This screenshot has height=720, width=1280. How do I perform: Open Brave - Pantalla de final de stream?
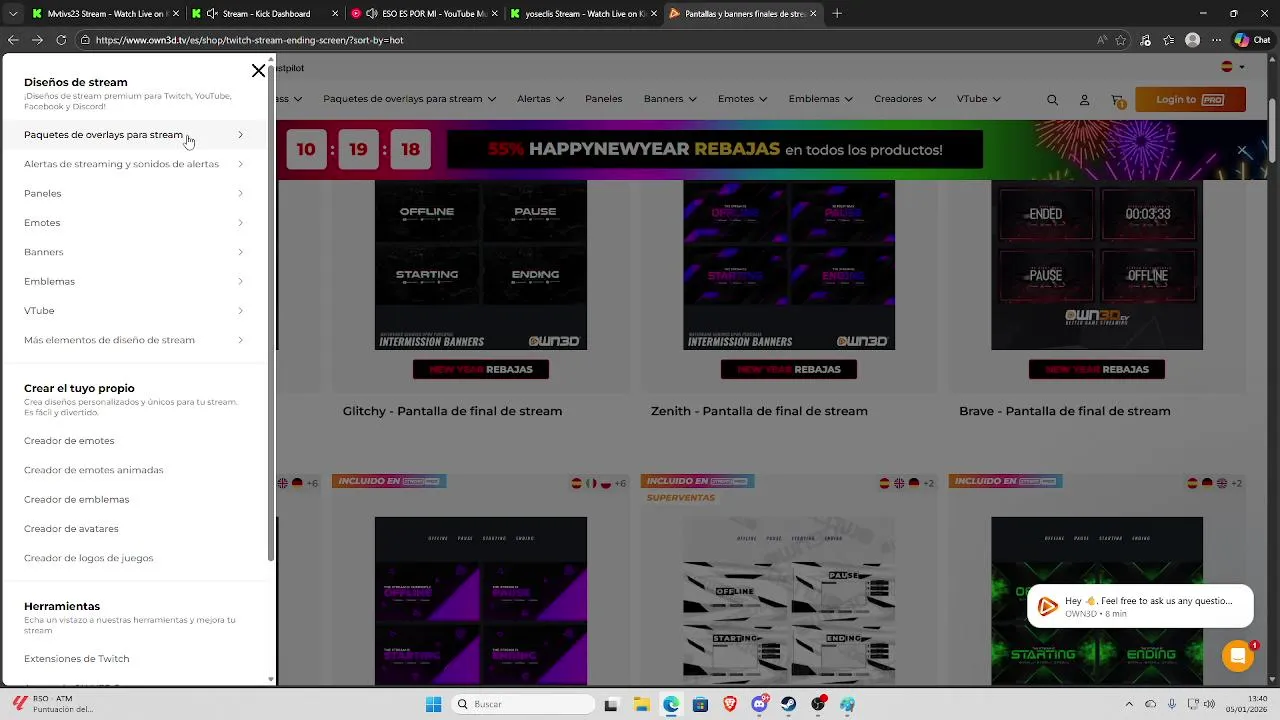click(x=1064, y=411)
